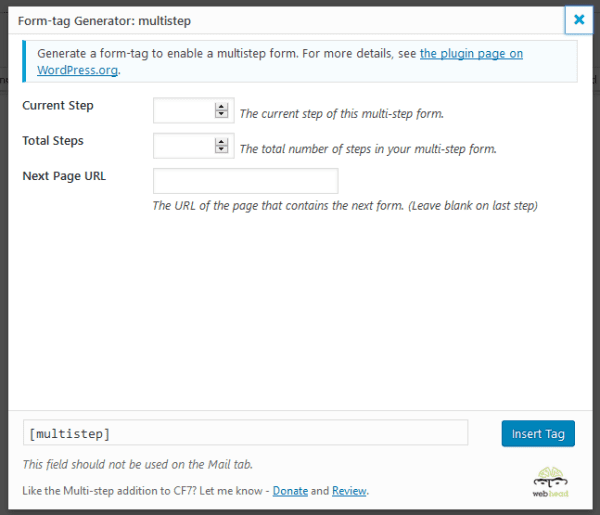The height and width of the screenshot is (515, 600).
Task: Click the Next Page URL help description
Action: pyautogui.click(x=345, y=206)
